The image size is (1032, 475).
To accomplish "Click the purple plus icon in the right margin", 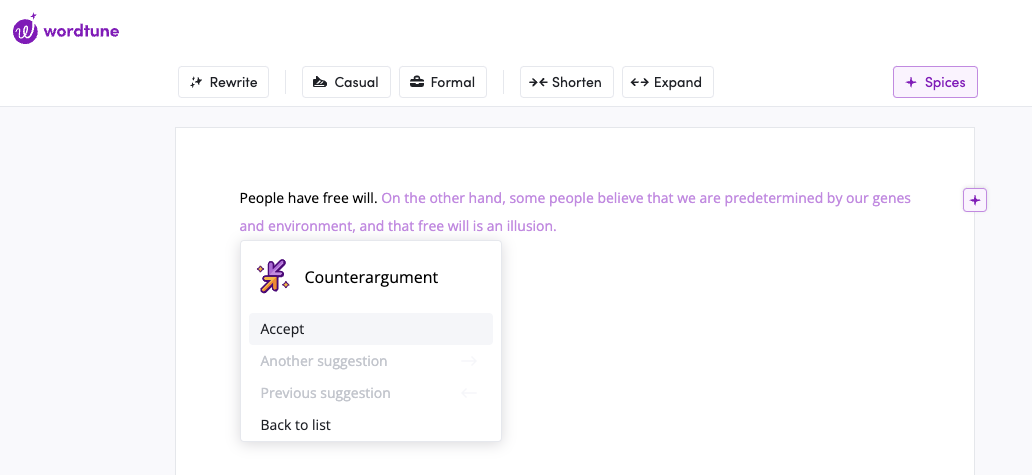I will coord(975,200).
